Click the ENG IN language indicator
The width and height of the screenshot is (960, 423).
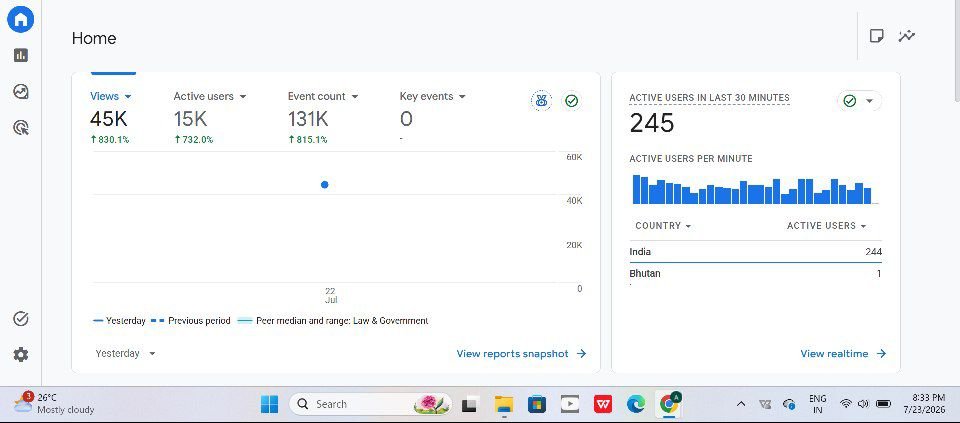[817, 404]
